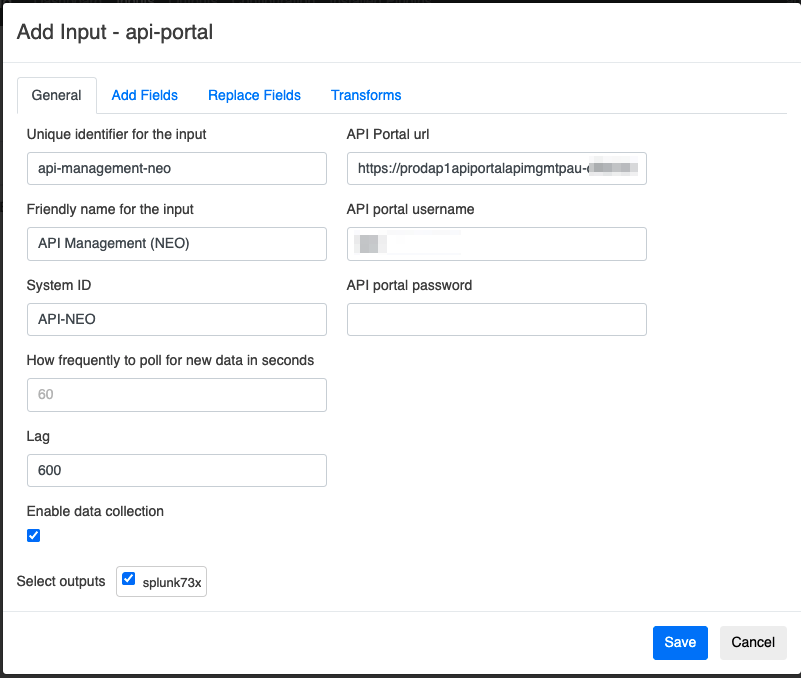
Task: Go to the Transforms tab
Action: pyautogui.click(x=366, y=95)
